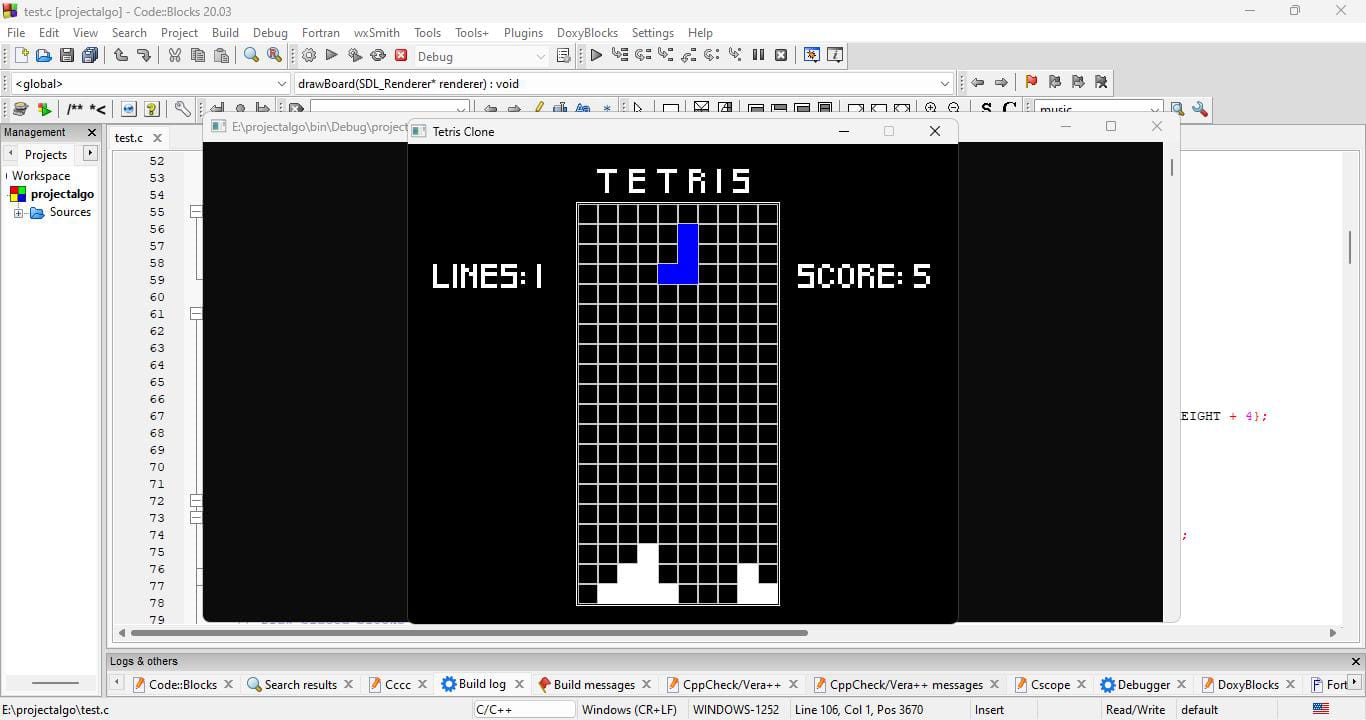
Task: Save the current file with floppy icon
Action: [66, 56]
